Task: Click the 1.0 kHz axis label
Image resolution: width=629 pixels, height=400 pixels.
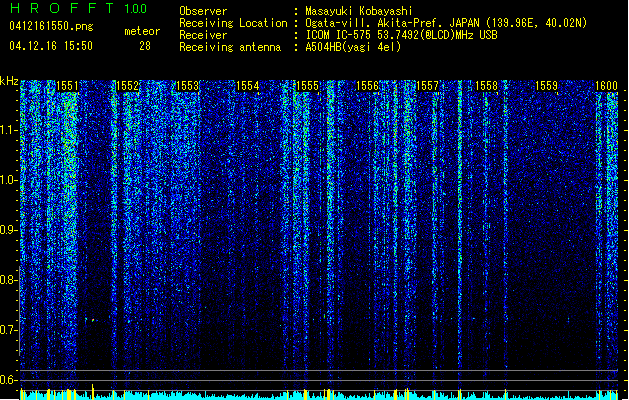Action: pos(9,180)
